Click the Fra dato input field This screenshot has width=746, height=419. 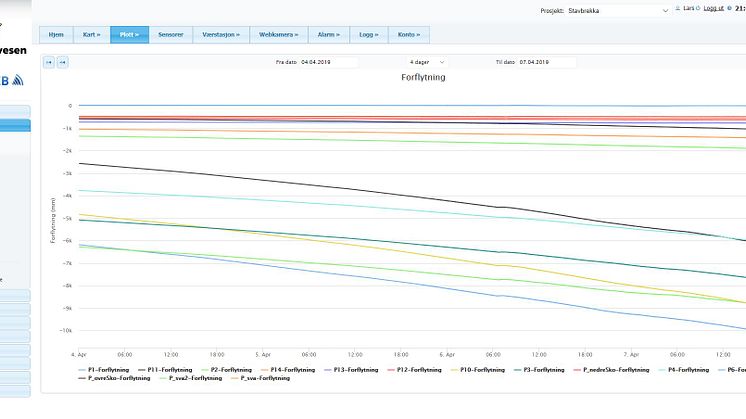coord(328,62)
